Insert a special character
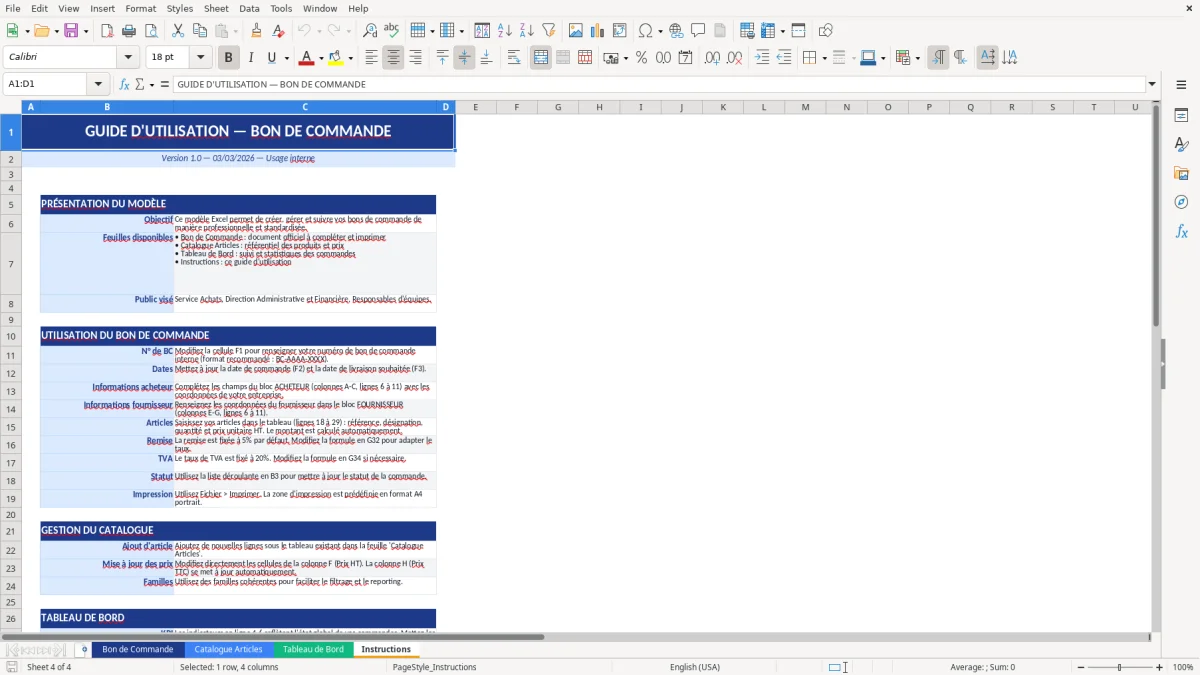1200x675 pixels. pyautogui.click(x=645, y=30)
